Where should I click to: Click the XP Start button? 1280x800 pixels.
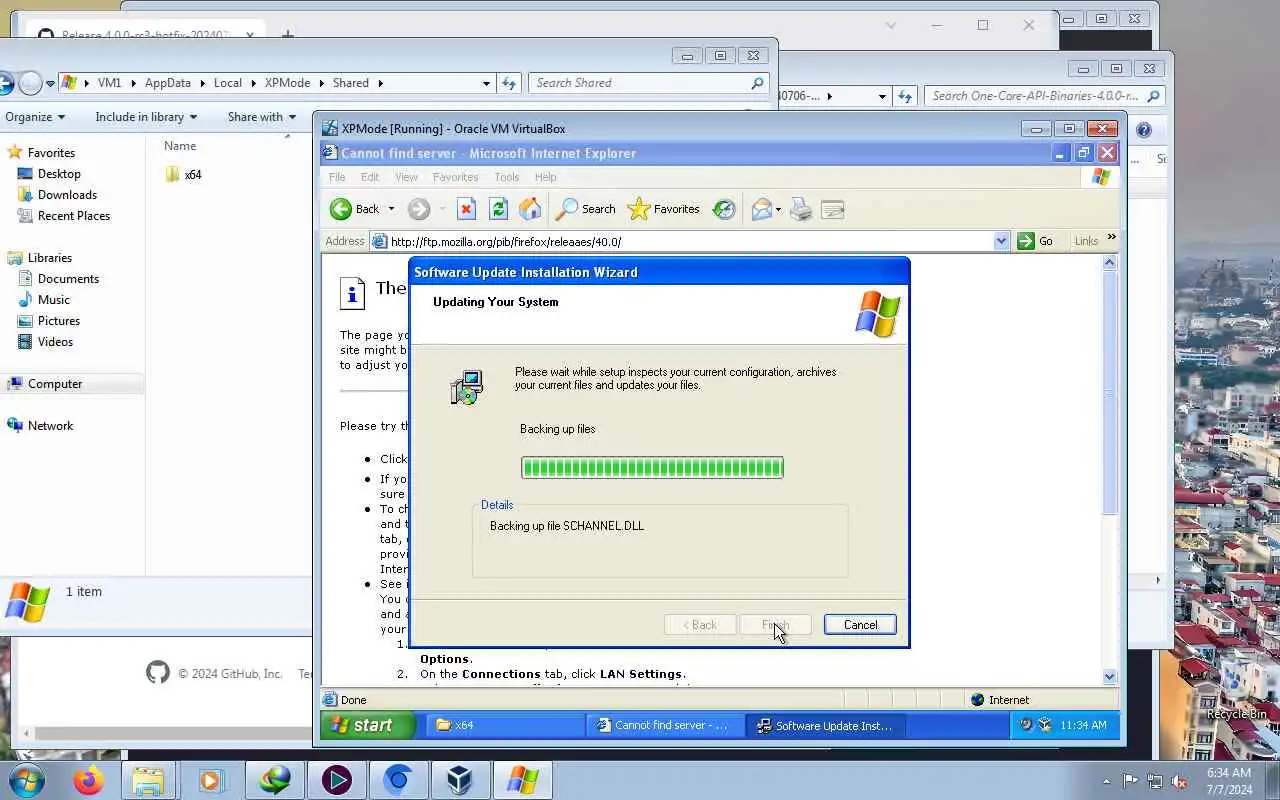point(367,725)
